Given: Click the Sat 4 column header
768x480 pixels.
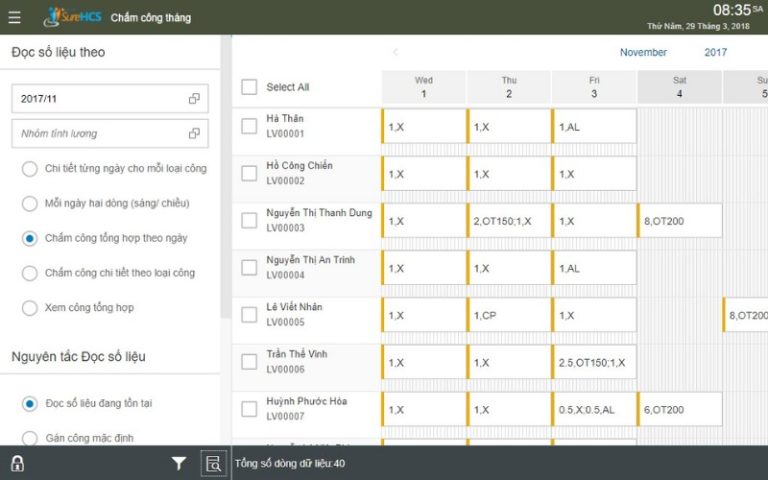Looking at the screenshot, I should (679, 87).
